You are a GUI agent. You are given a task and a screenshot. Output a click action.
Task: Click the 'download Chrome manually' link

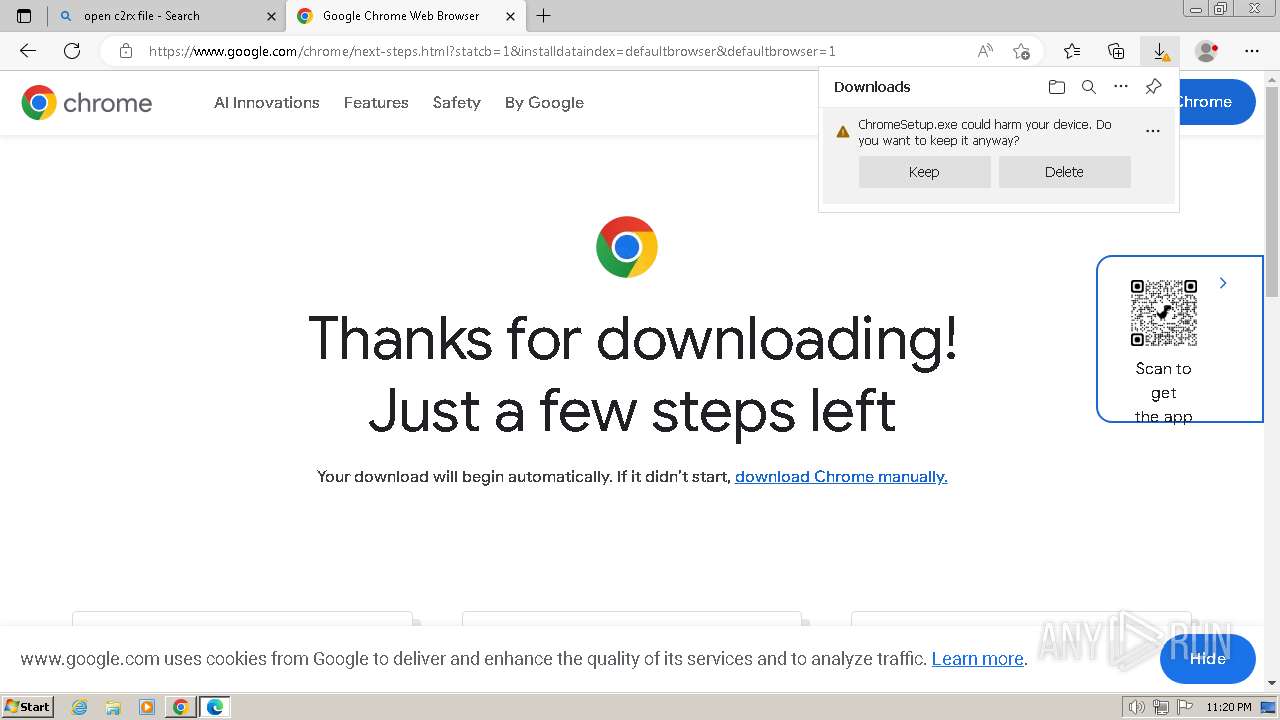(x=841, y=477)
